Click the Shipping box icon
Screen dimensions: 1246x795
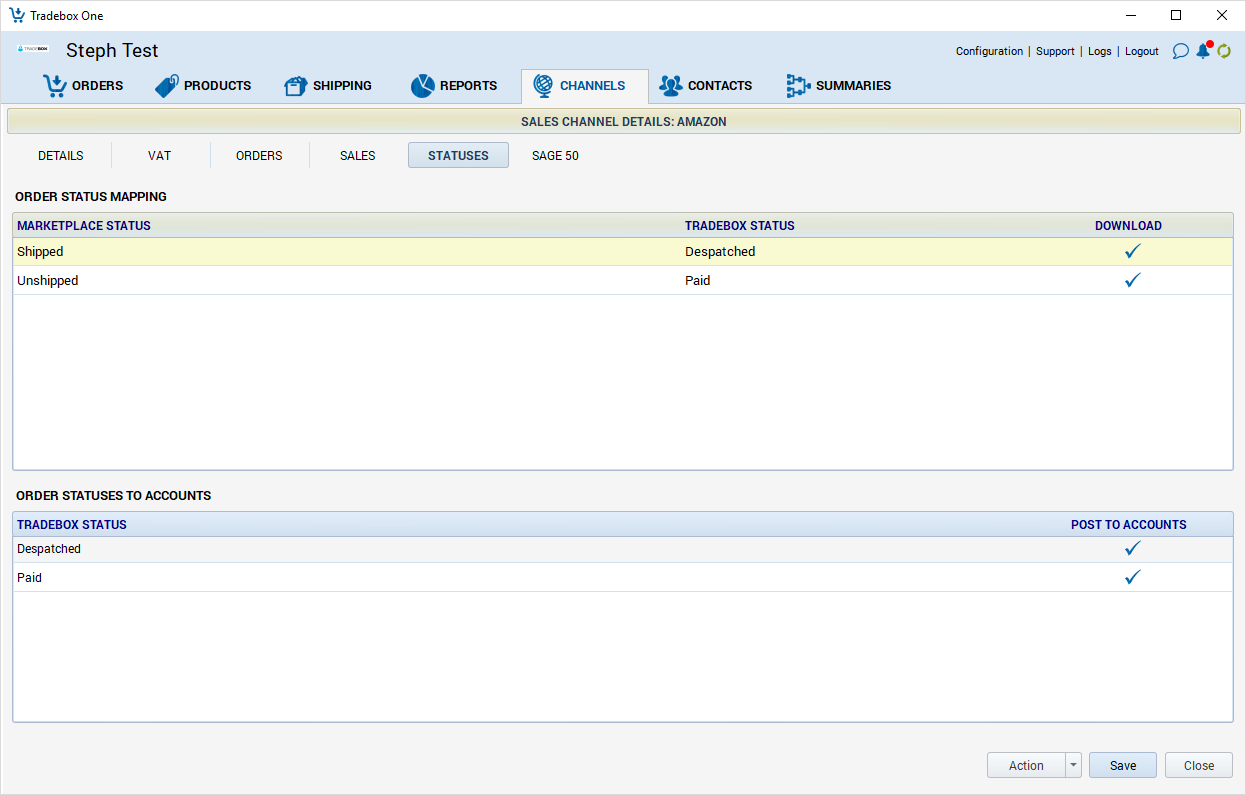(x=295, y=86)
